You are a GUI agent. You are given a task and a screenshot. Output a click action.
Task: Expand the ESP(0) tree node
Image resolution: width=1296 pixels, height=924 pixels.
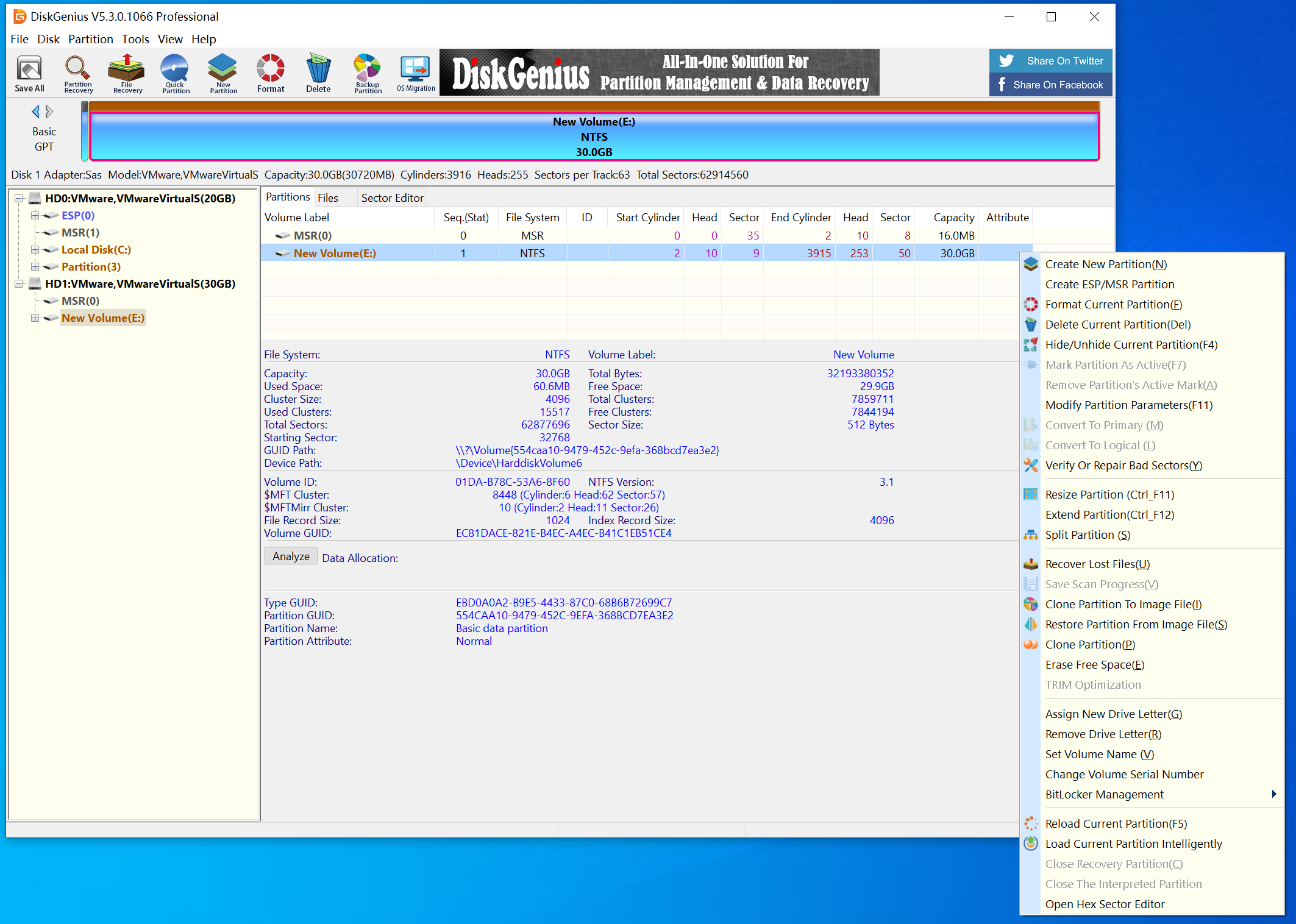click(35, 216)
